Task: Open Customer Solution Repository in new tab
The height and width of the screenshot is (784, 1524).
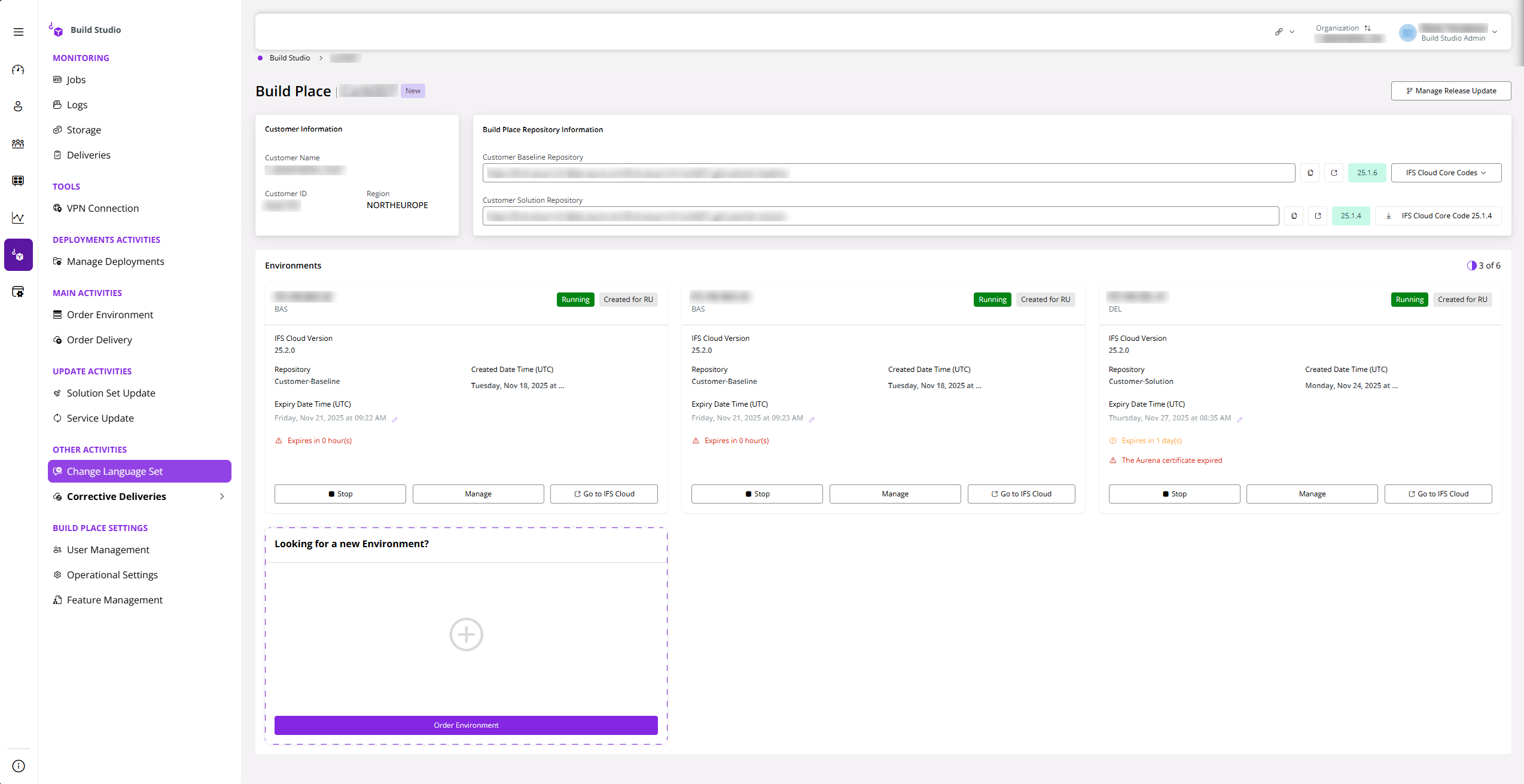Action: point(1317,216)
